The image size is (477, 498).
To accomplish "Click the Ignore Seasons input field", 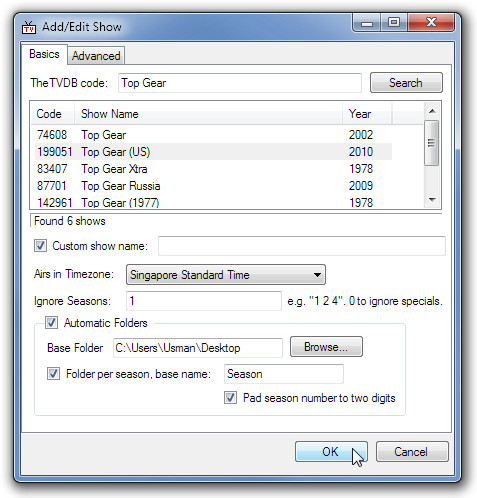I will [204, 301].
